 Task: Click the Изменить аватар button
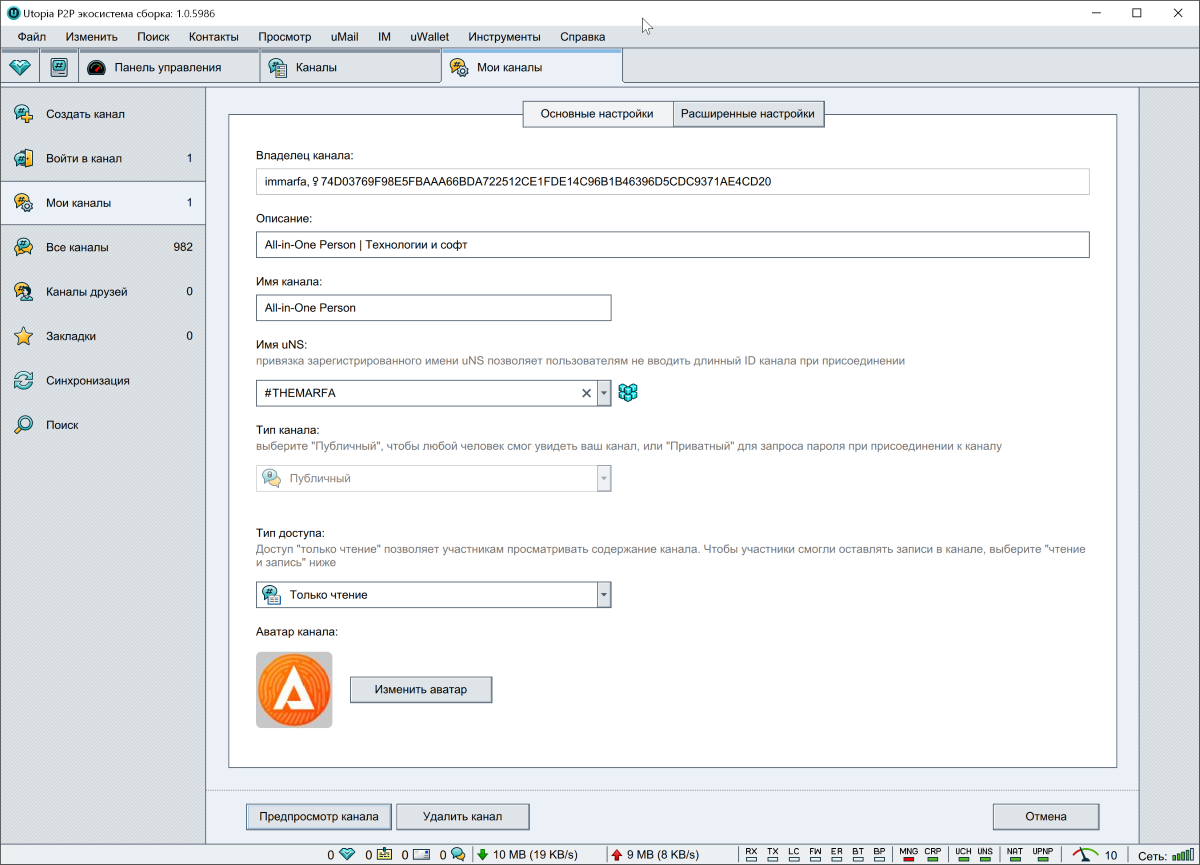(421, 690)
